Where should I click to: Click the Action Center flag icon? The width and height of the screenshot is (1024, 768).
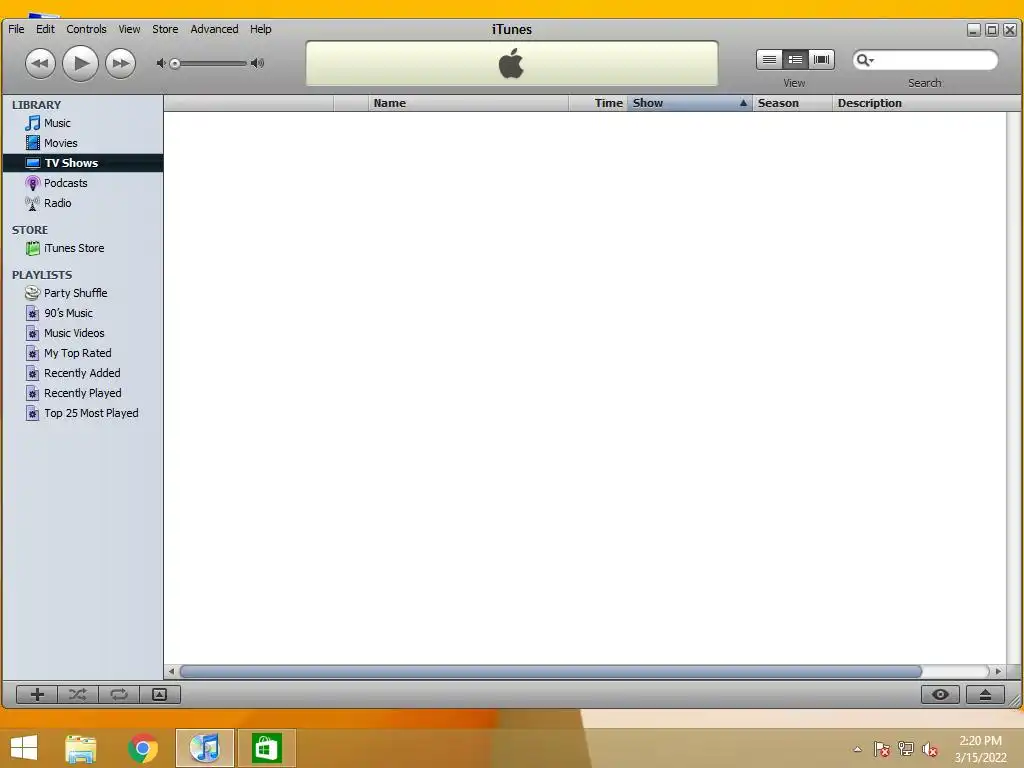881,749
